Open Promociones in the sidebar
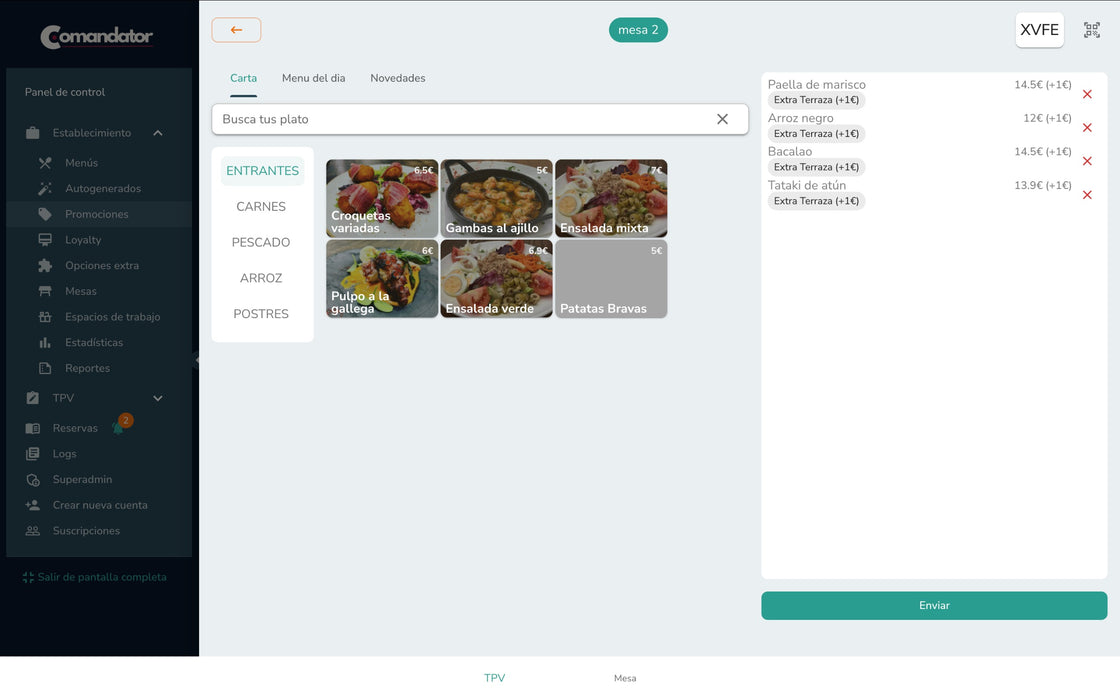Viewport: 1120px width, 700px height. (99, 214)
